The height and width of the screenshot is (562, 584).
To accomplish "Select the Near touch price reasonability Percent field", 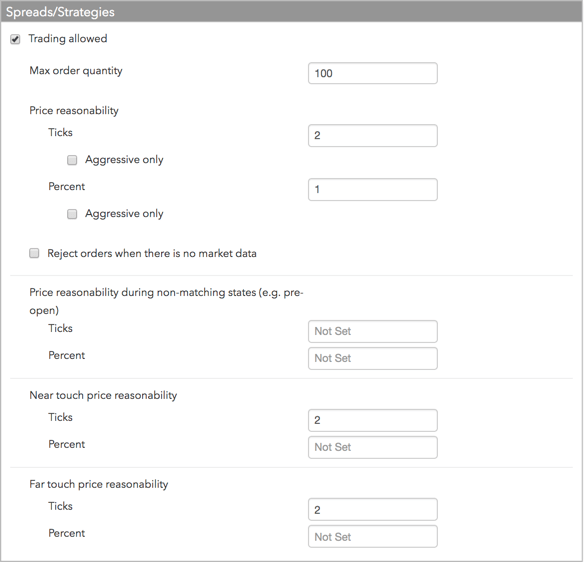I will coord(373,447).
